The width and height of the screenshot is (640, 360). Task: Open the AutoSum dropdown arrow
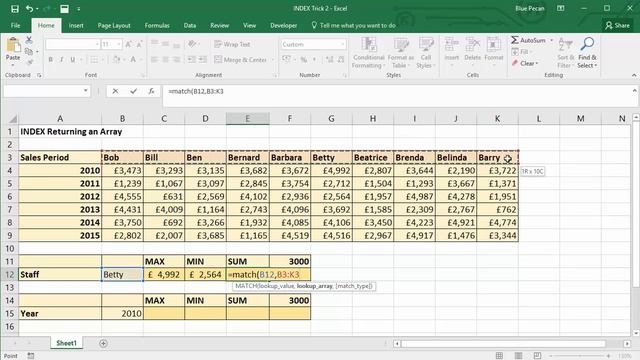click(551, 40)
